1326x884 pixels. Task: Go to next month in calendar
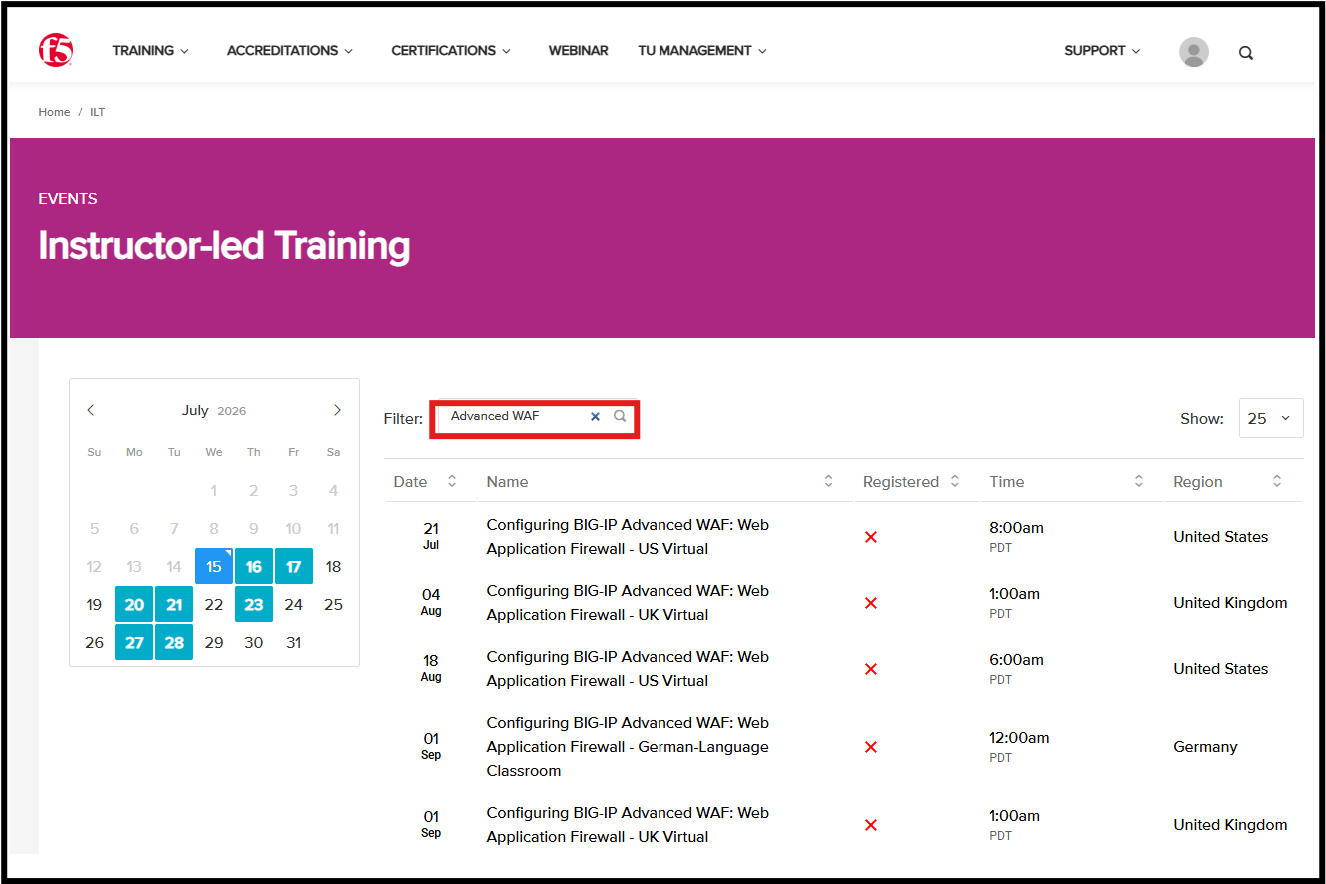tap(337, 410)
